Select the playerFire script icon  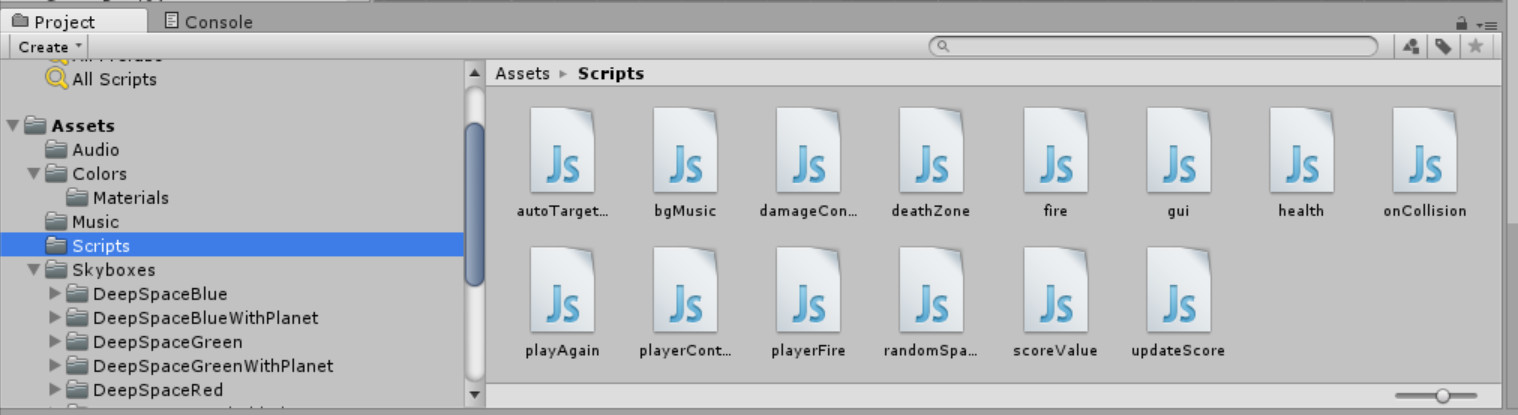point(808,290)
